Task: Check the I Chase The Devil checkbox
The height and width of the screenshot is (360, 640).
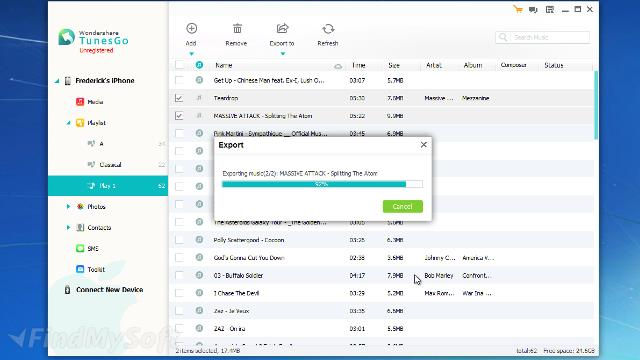Action: pyautogui.click(x=179, y=293)
